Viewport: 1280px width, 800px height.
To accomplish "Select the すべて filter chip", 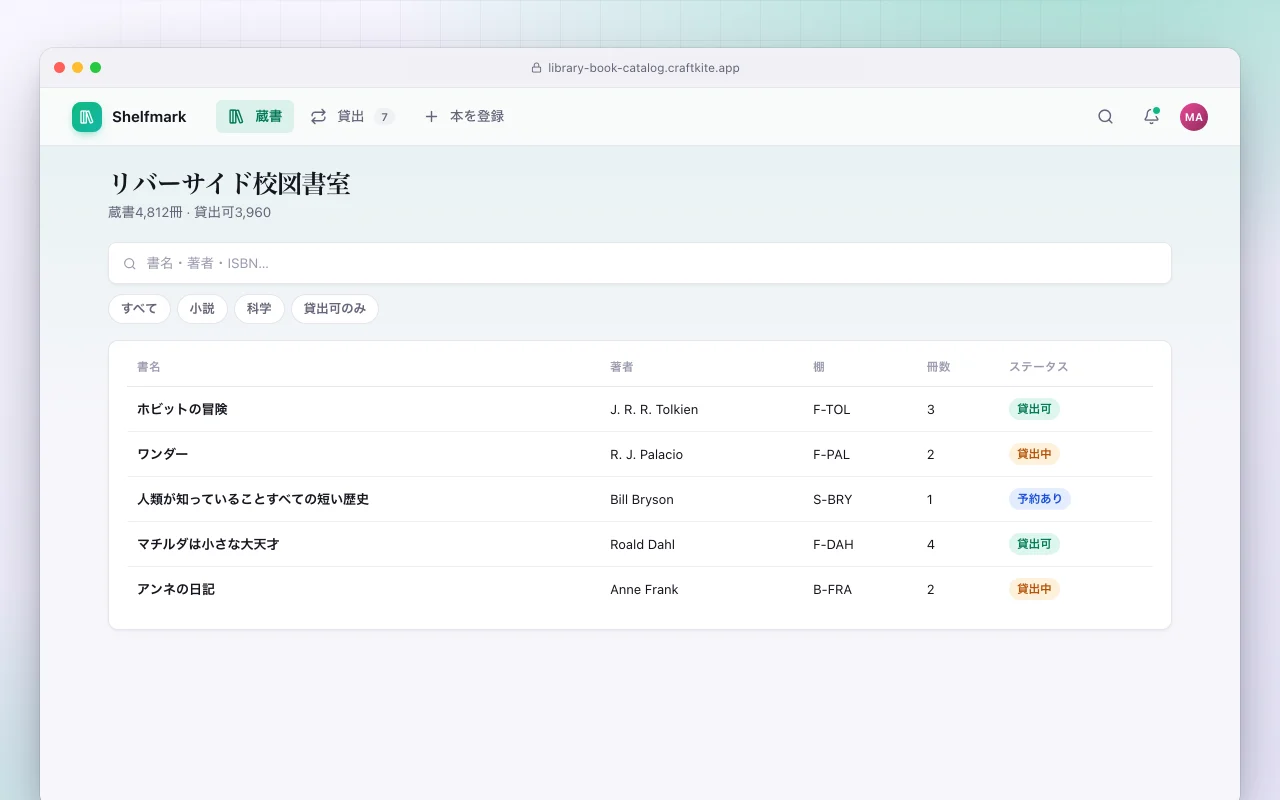I will pos(139,309).
